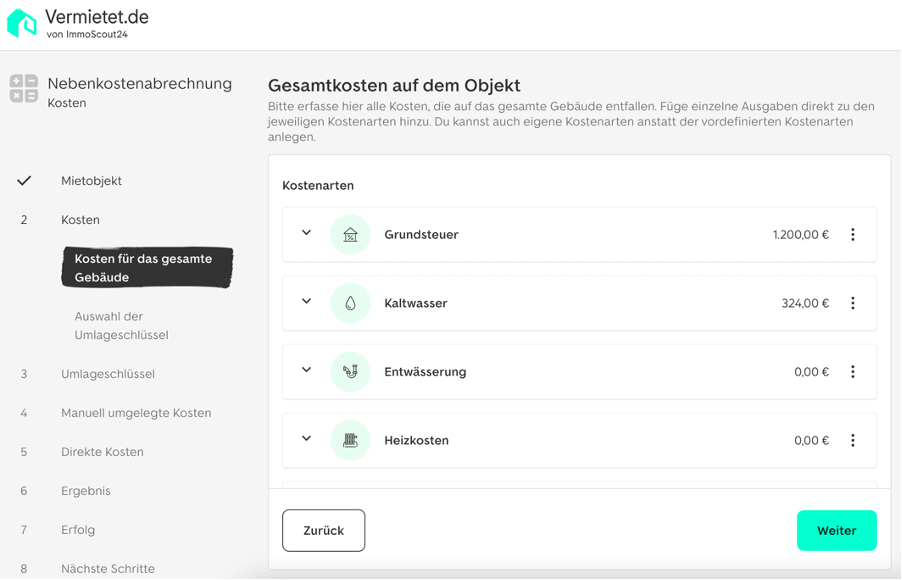Screen dimensions: 902x580
Task: Click the Nebenkostenabrechnung title
Action: tap(140, 83)
